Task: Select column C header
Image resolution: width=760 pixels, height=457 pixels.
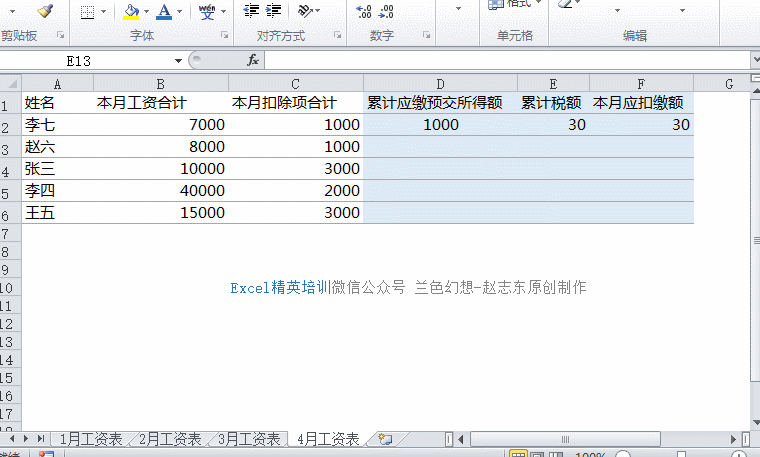Action: coord(295,84)
